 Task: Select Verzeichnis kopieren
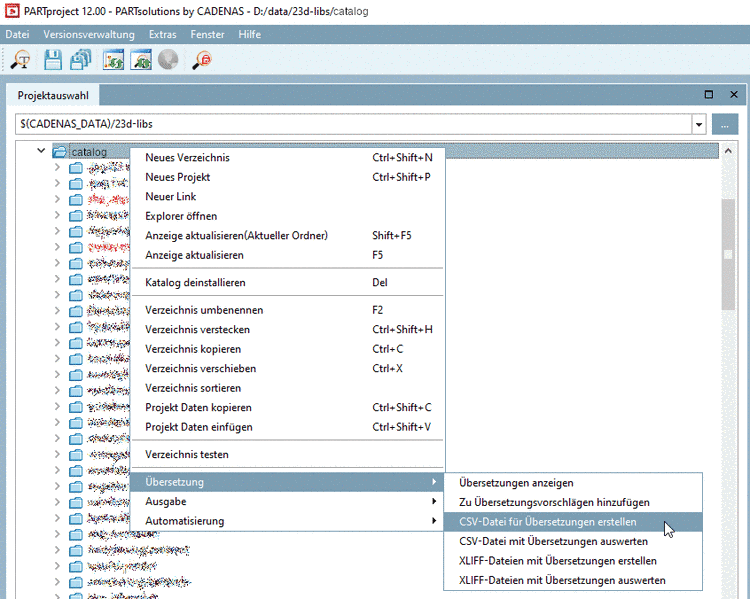288,349
